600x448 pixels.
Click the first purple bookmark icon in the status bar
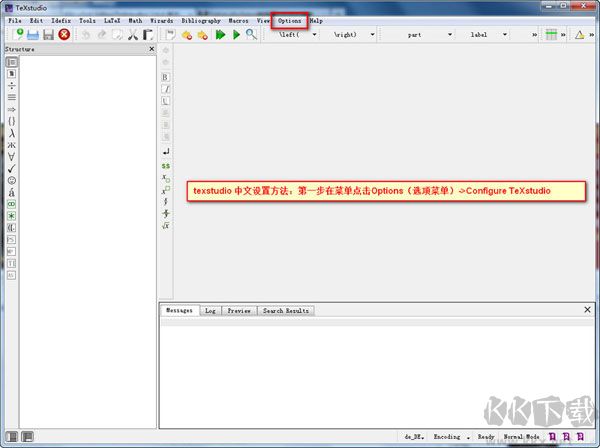552,437
